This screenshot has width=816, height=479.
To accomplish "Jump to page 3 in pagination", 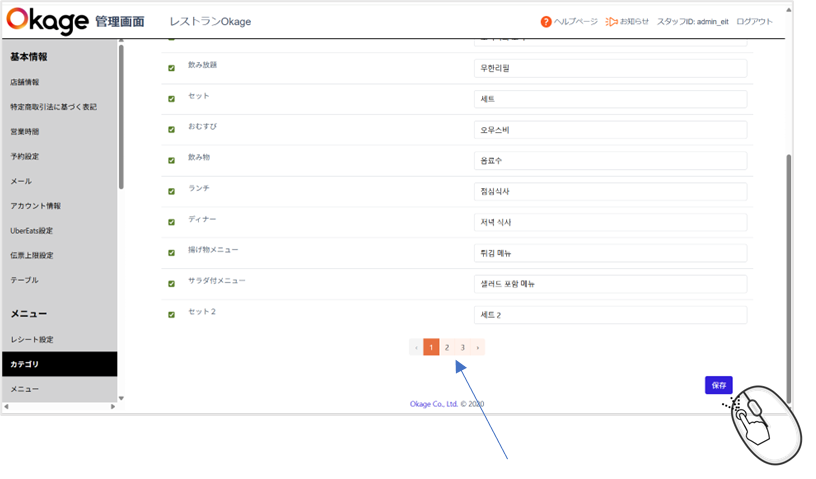I will pos(463,347).
